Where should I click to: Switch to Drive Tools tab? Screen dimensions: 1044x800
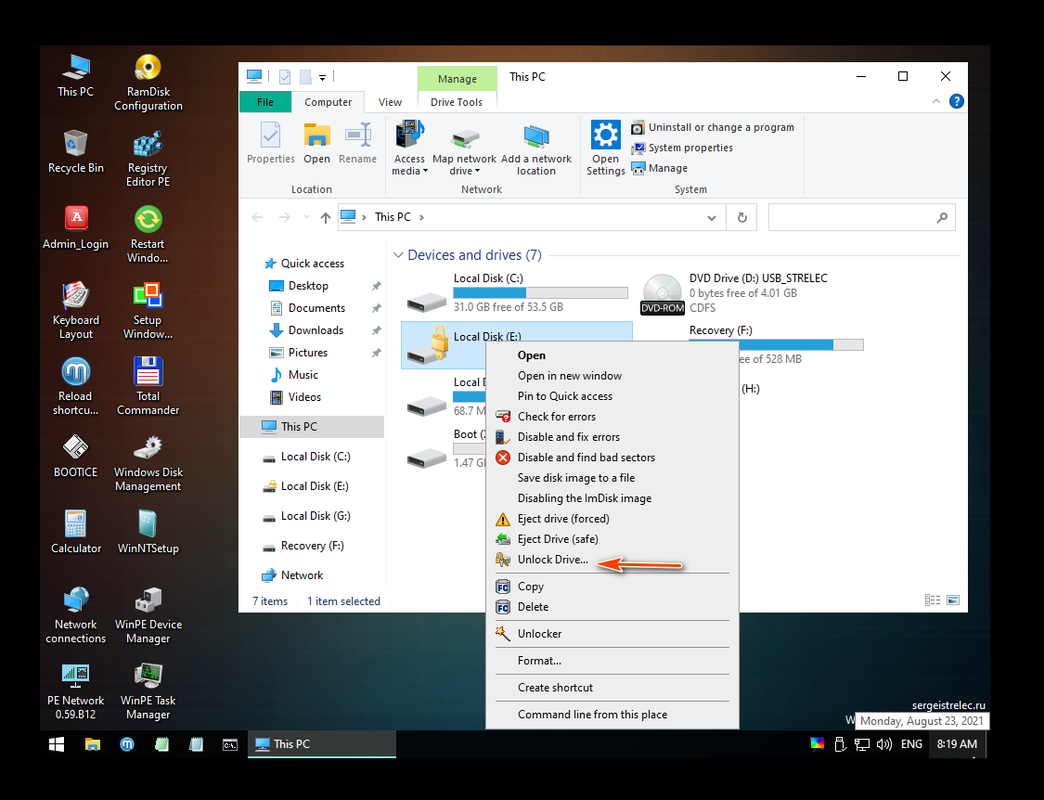point(456,102)
